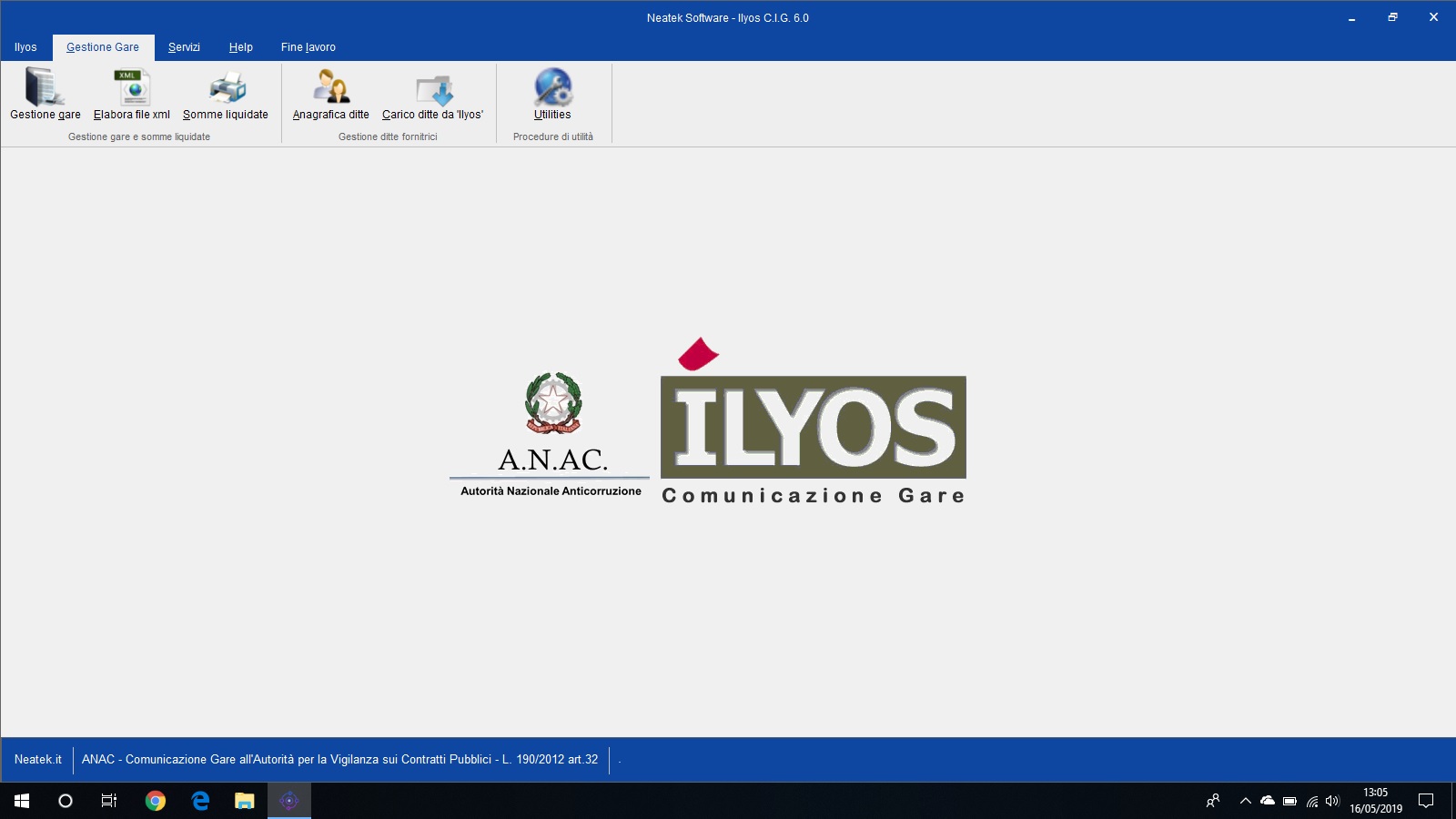
Task: Open the Action Center notifications
Action: click(1426, 801)
